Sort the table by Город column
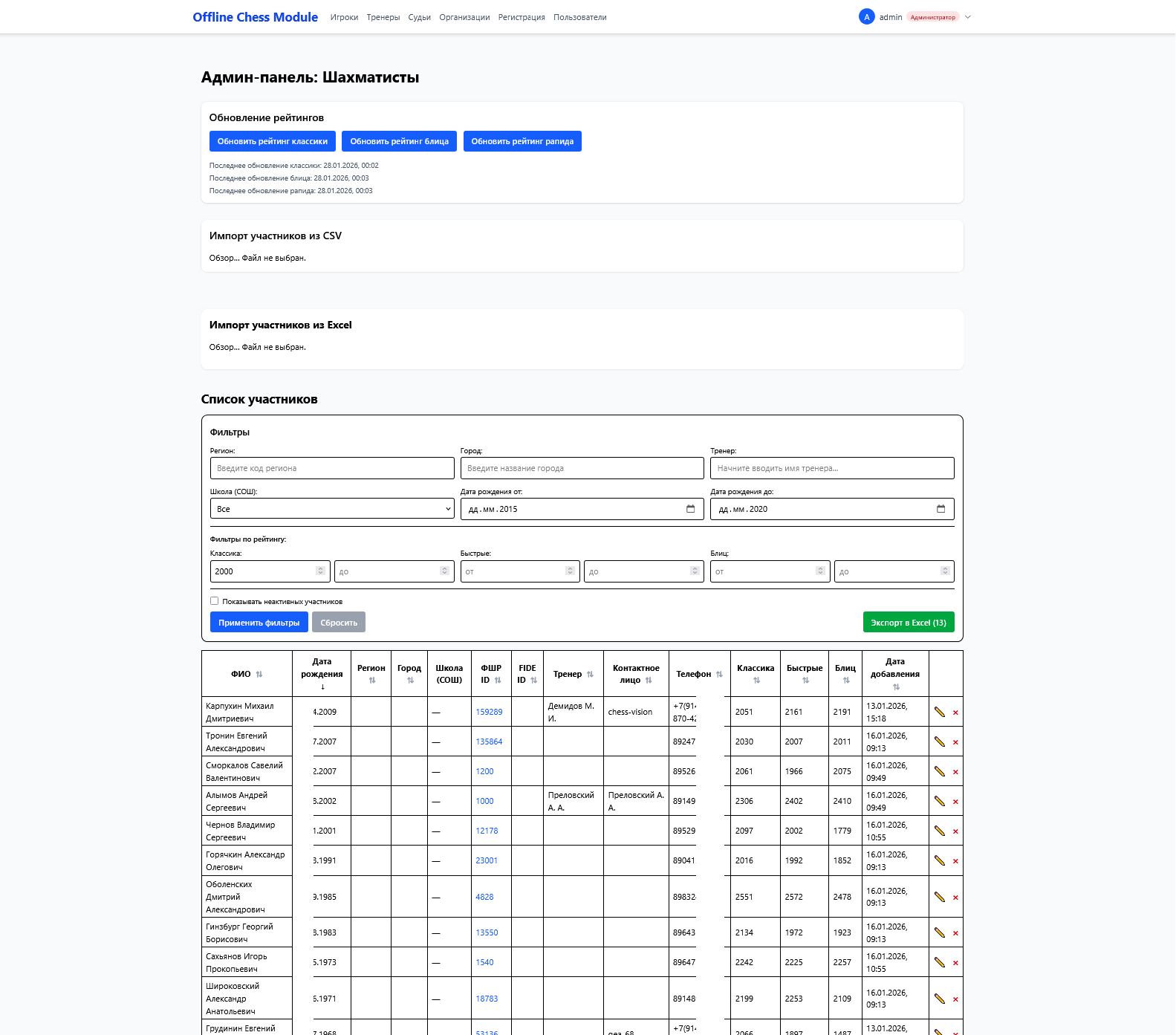The width and height of the screenshot is (1176, 1035). tap(410, 681)
